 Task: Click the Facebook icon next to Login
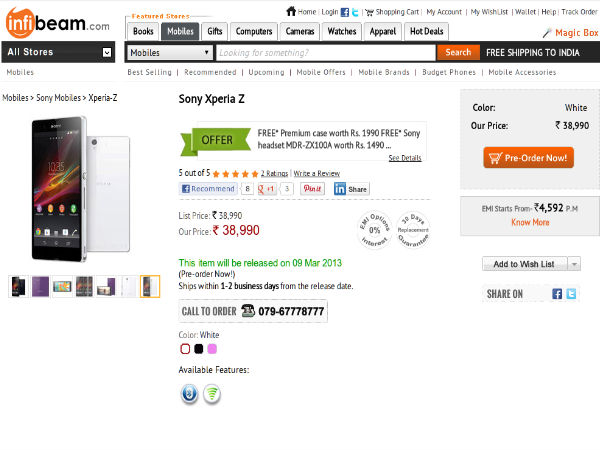coord(345,12)
